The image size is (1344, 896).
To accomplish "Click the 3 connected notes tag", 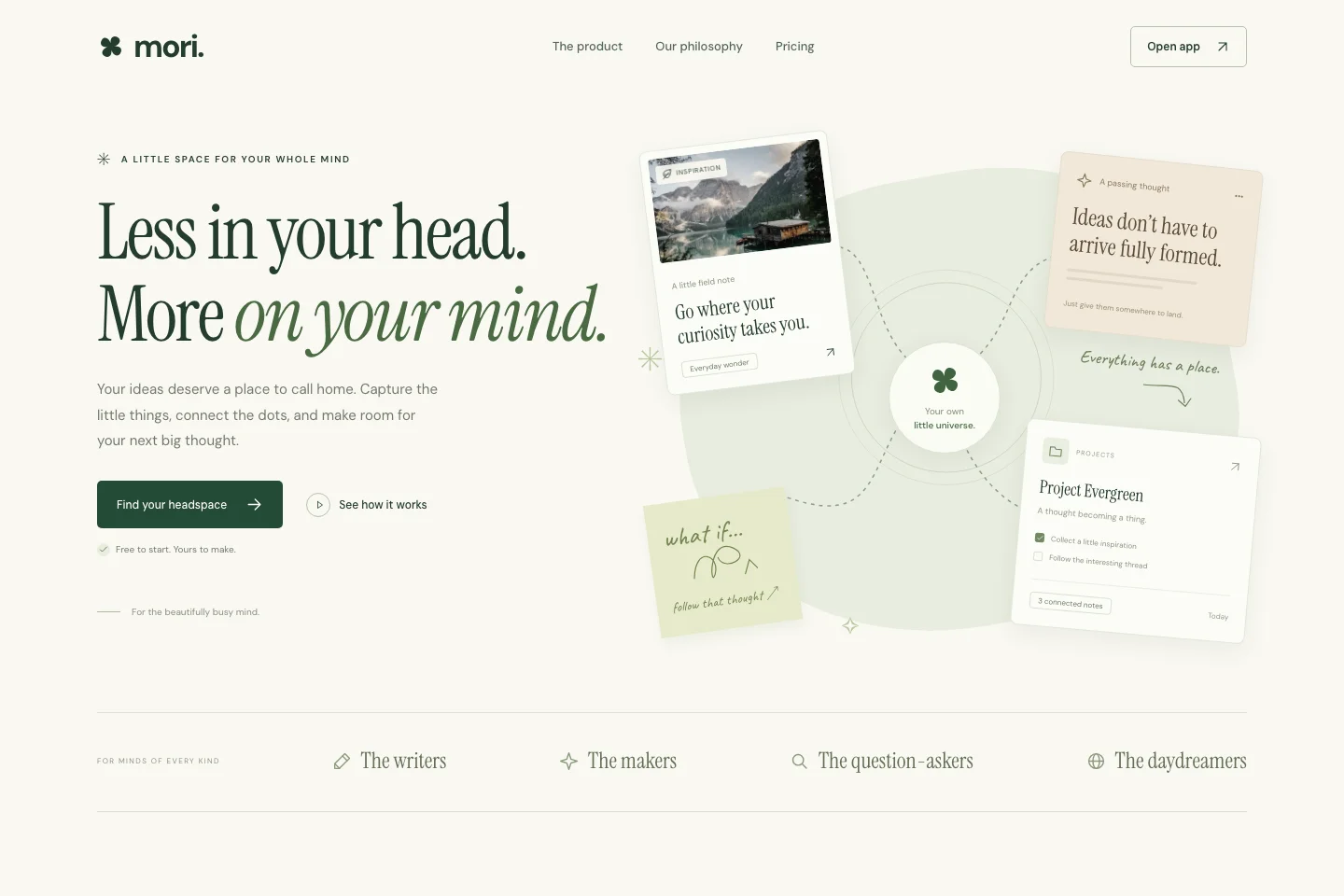I will tap(1071, 603).
